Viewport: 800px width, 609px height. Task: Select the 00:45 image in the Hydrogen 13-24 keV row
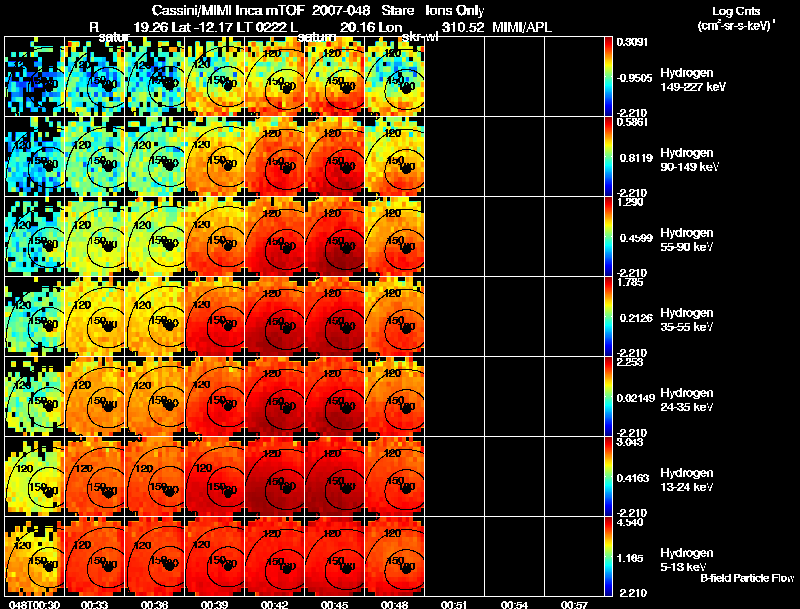pos(334,476)
